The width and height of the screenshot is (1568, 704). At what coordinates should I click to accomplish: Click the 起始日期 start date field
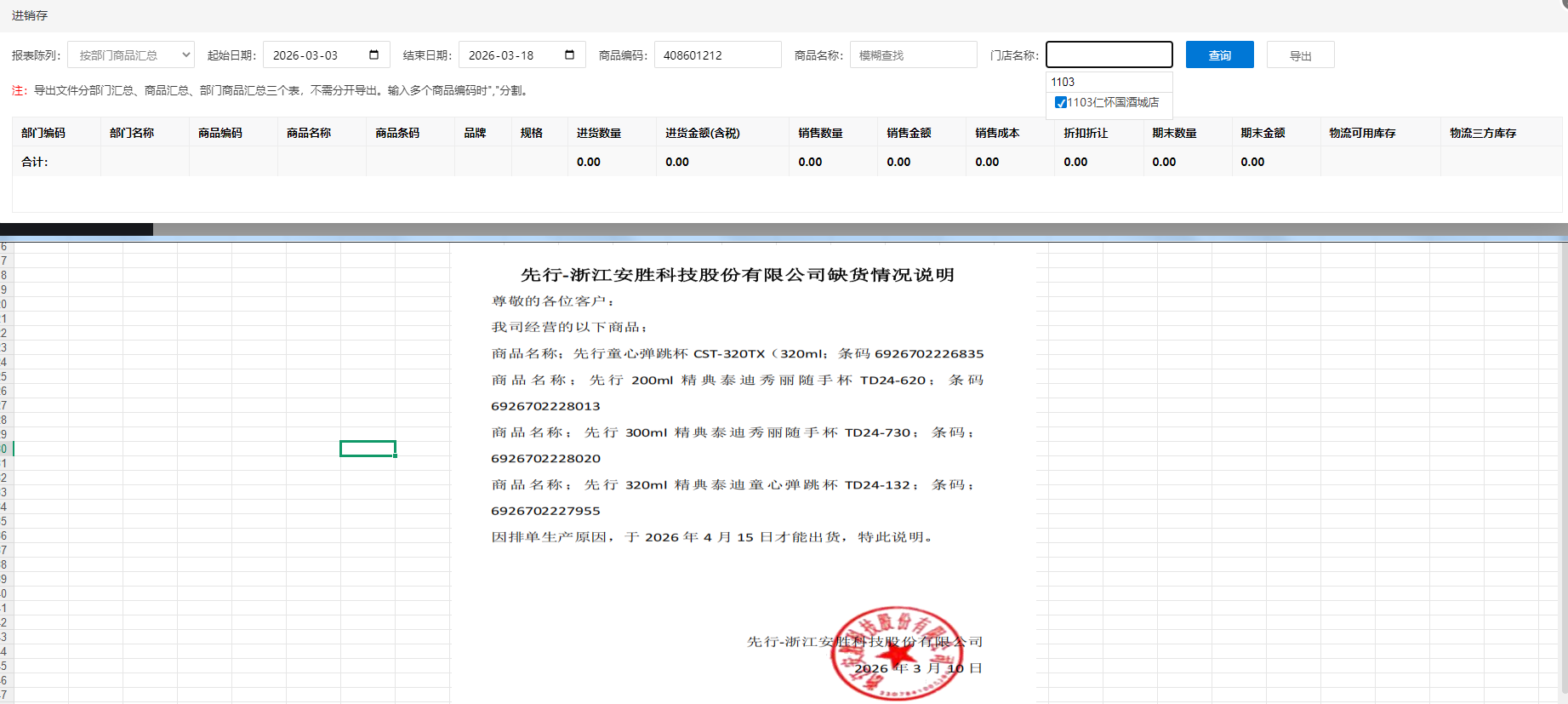click(x=315, y=55)
